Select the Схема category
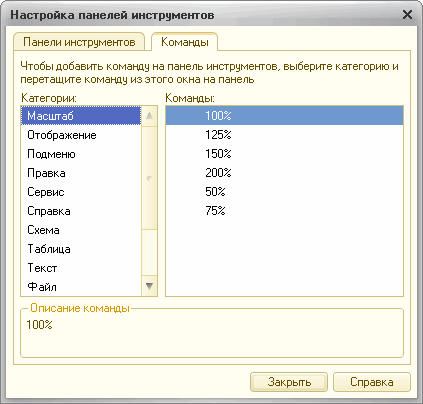Screen dimensions: 423x404 click(81, 230)
